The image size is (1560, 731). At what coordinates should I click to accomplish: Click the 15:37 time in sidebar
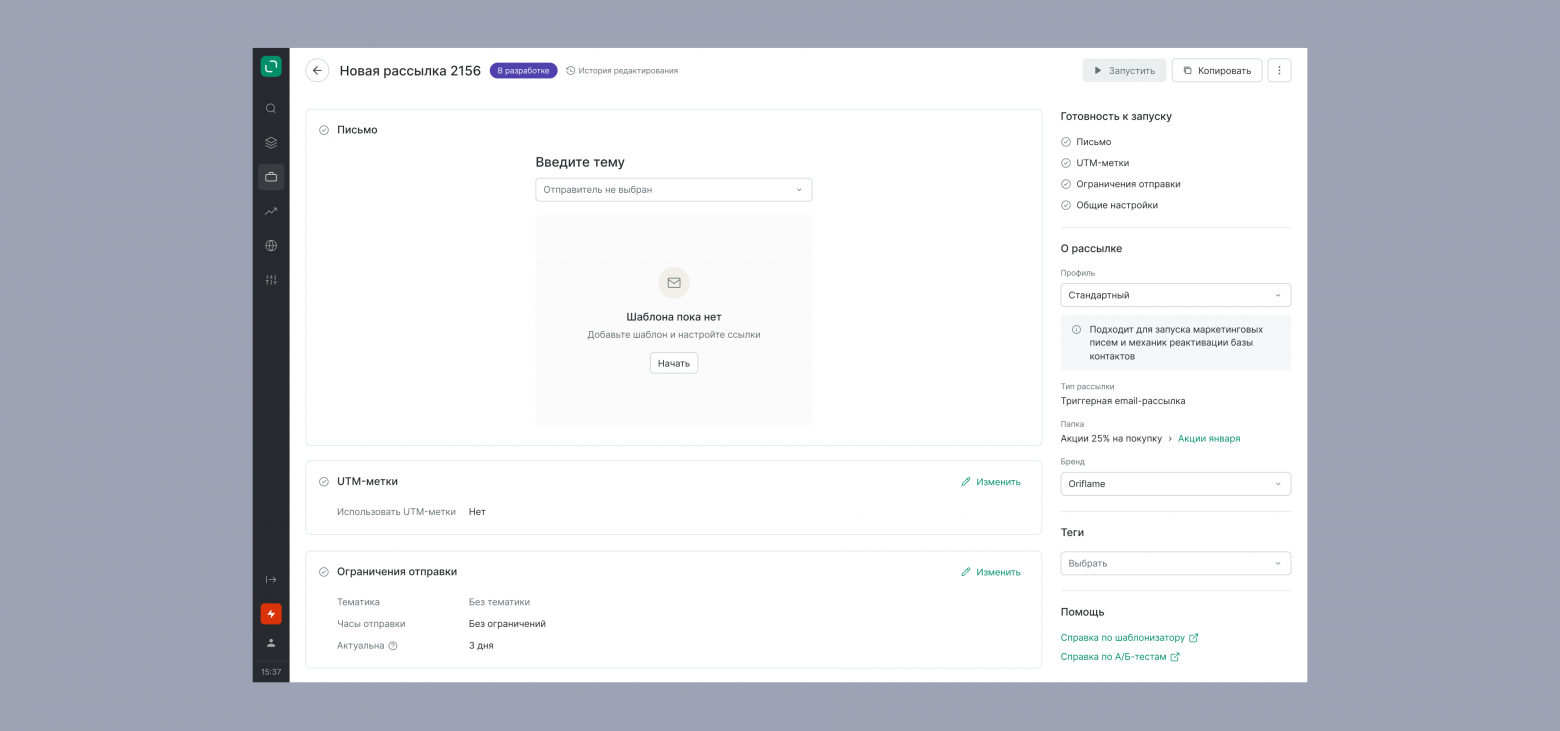coord(271,672)
